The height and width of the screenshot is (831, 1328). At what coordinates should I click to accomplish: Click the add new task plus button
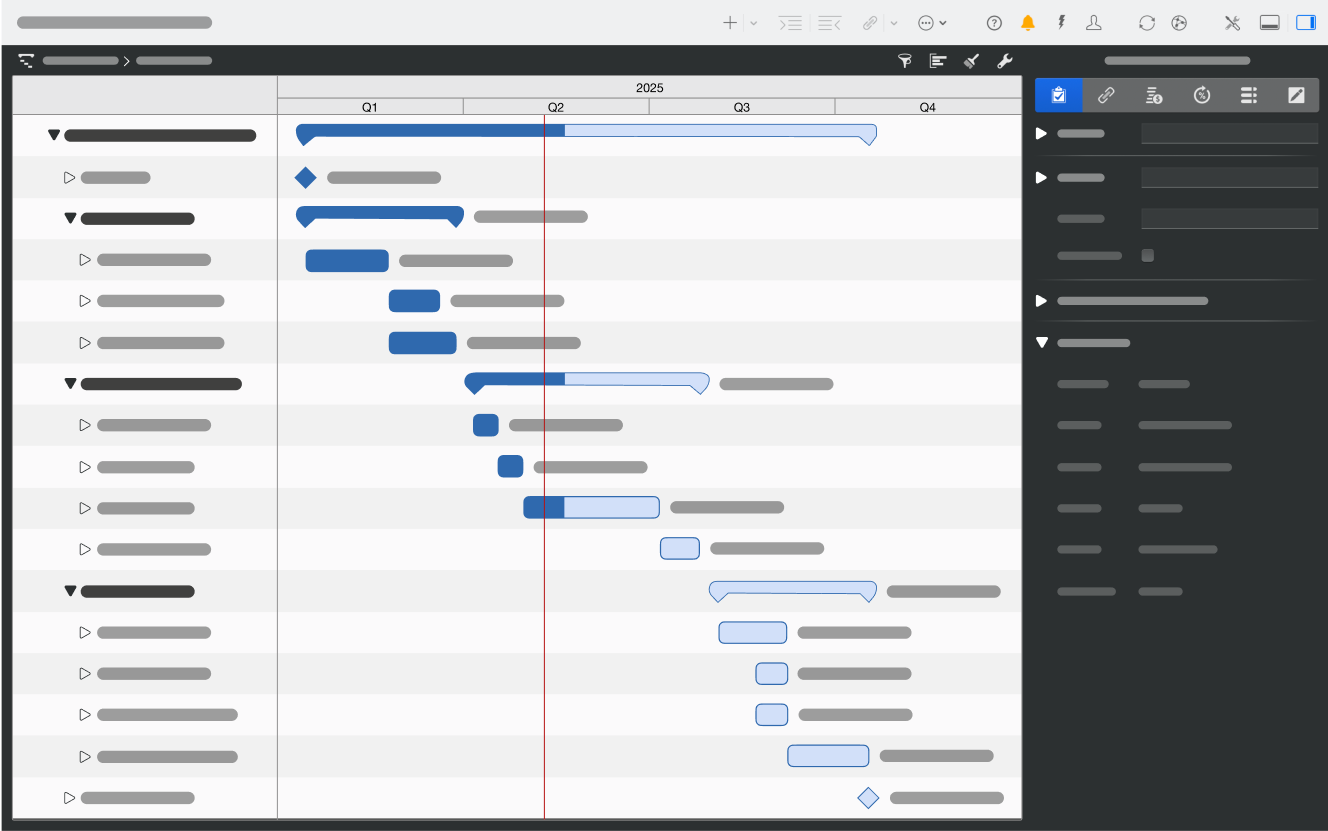coord(730,22)
